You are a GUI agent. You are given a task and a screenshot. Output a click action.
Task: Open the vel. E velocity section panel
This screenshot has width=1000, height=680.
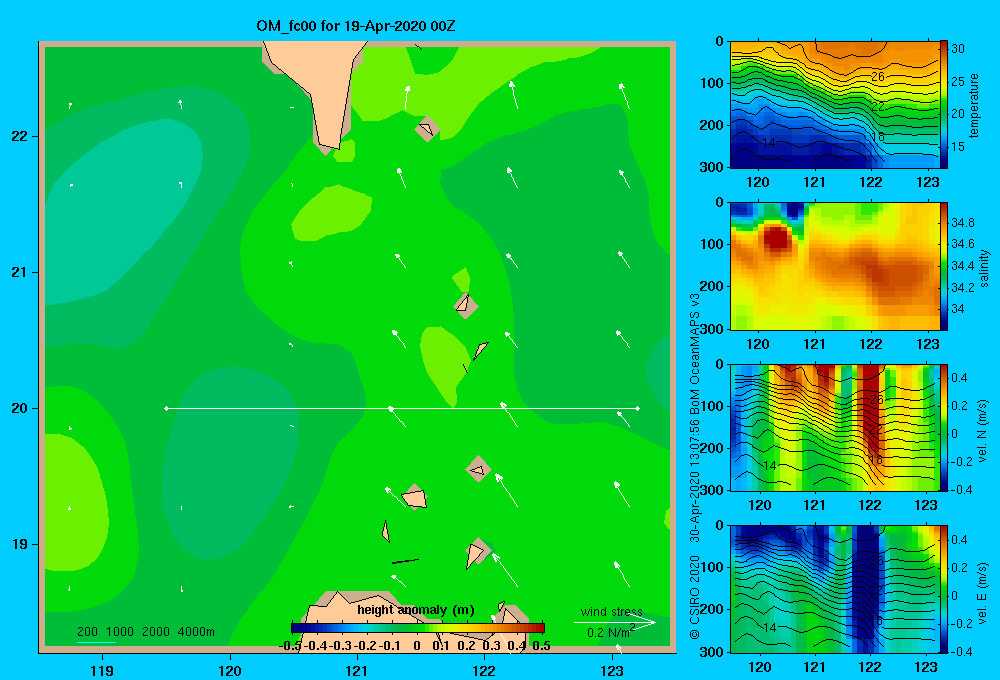(x=834, y=589)
